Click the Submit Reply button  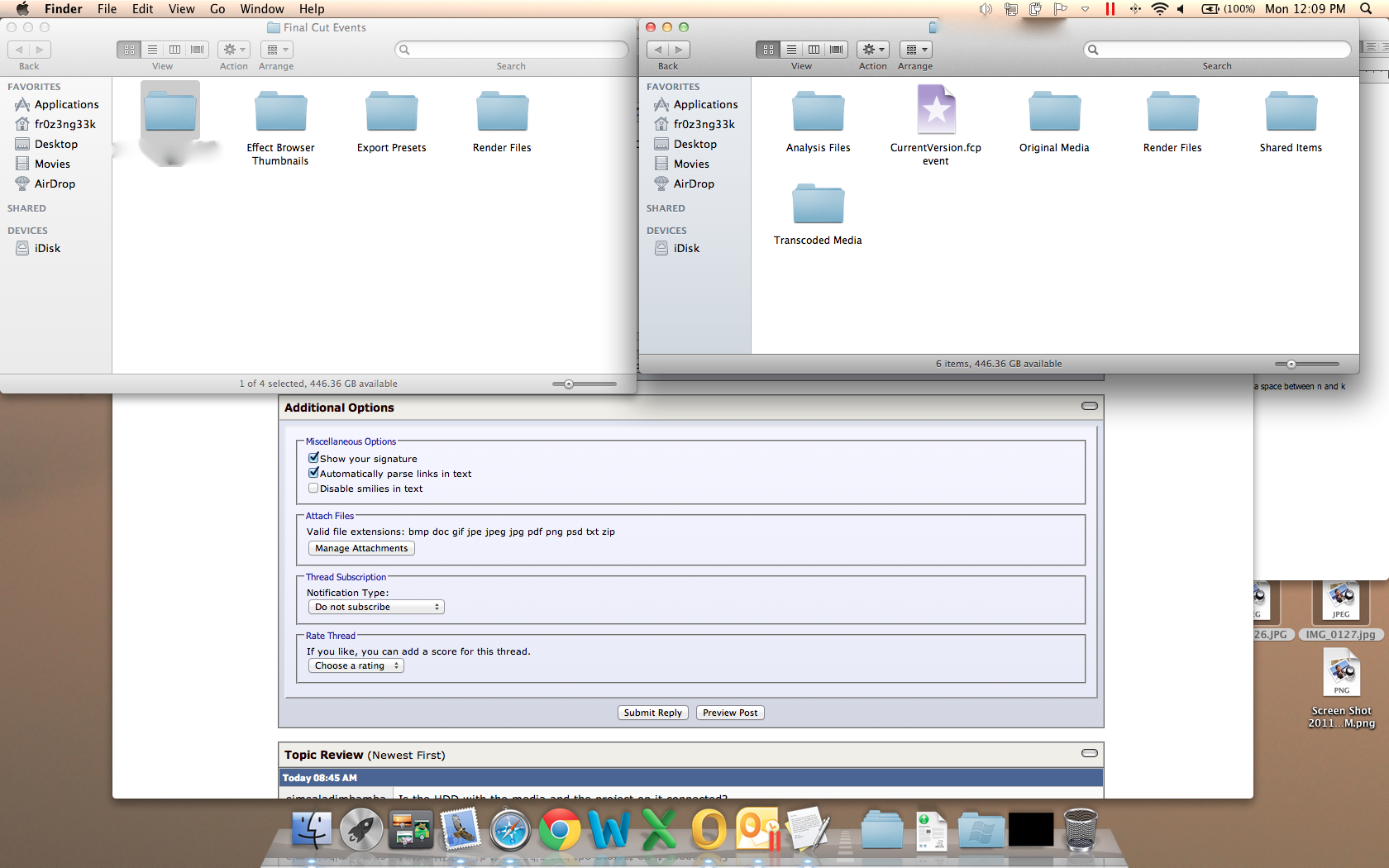pos(652,713)
